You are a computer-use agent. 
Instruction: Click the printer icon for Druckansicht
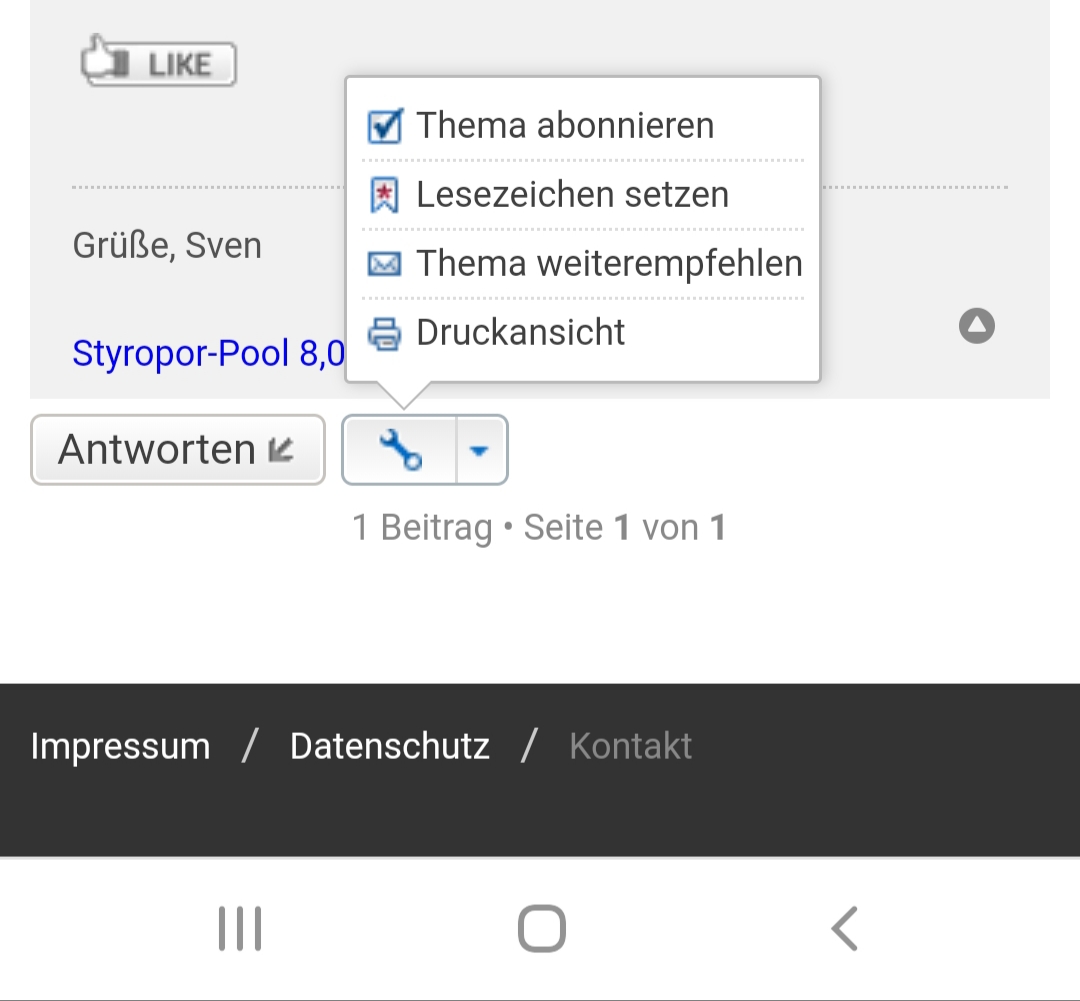(x=384, y=333)
